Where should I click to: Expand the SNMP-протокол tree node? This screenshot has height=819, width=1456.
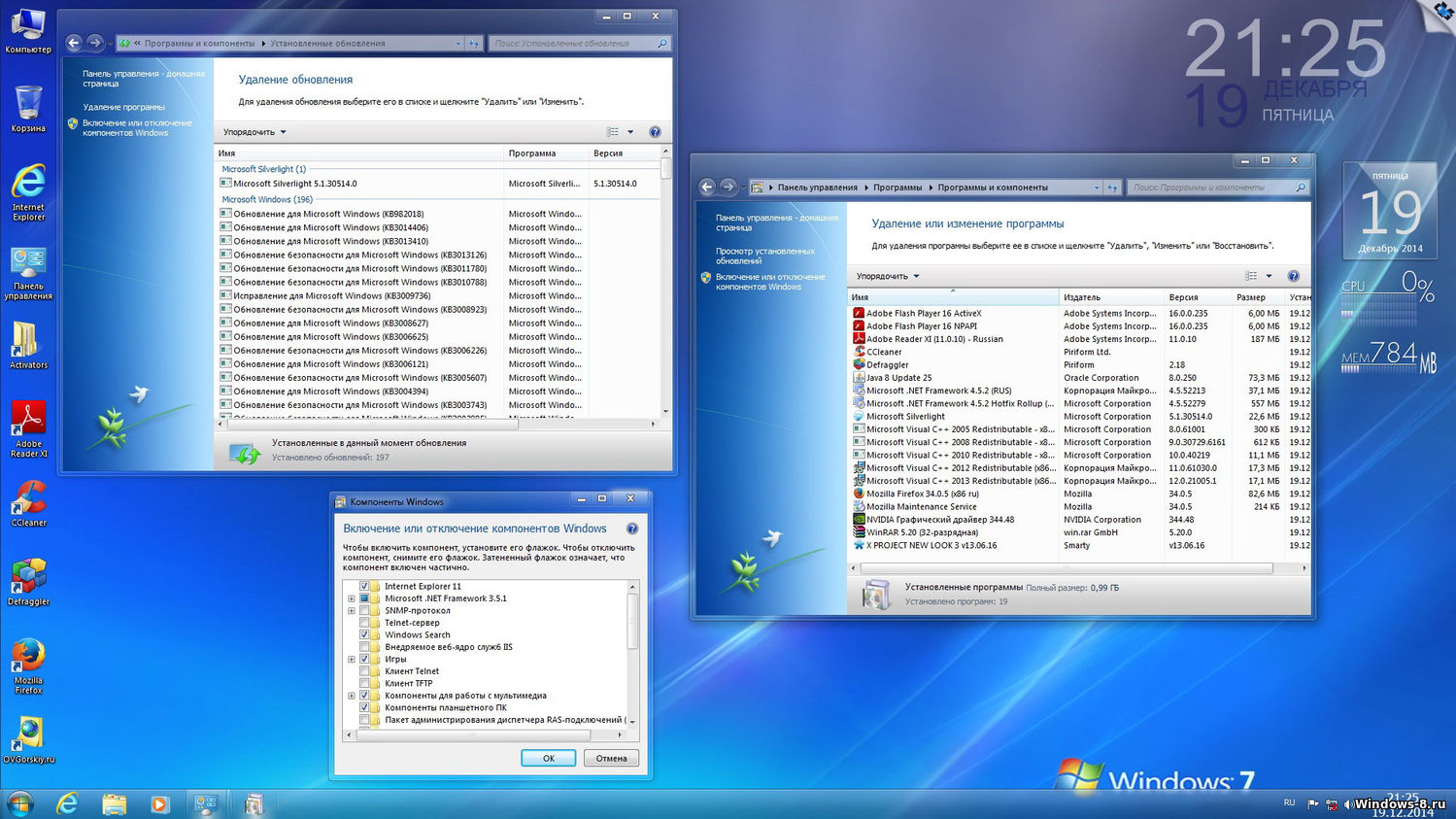[352, 610]
